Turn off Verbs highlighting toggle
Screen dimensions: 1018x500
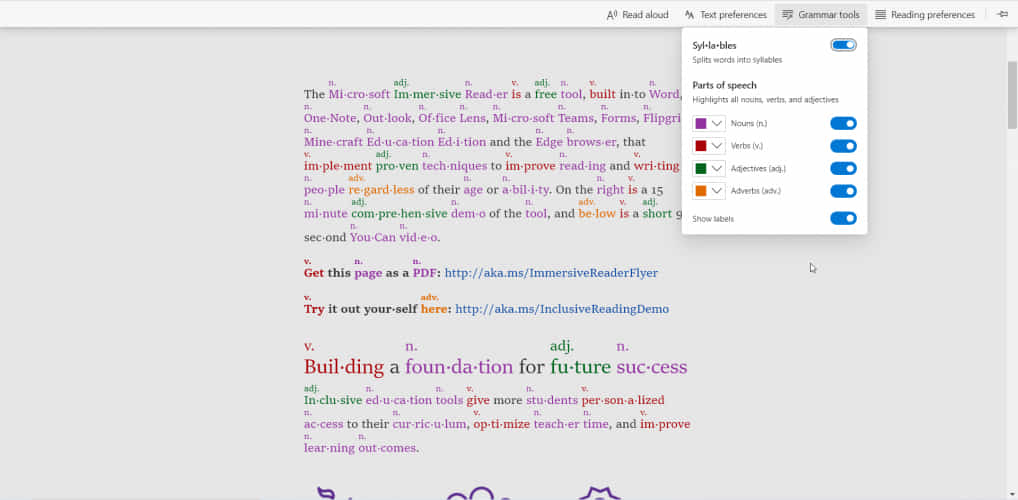tap(843, 146)
